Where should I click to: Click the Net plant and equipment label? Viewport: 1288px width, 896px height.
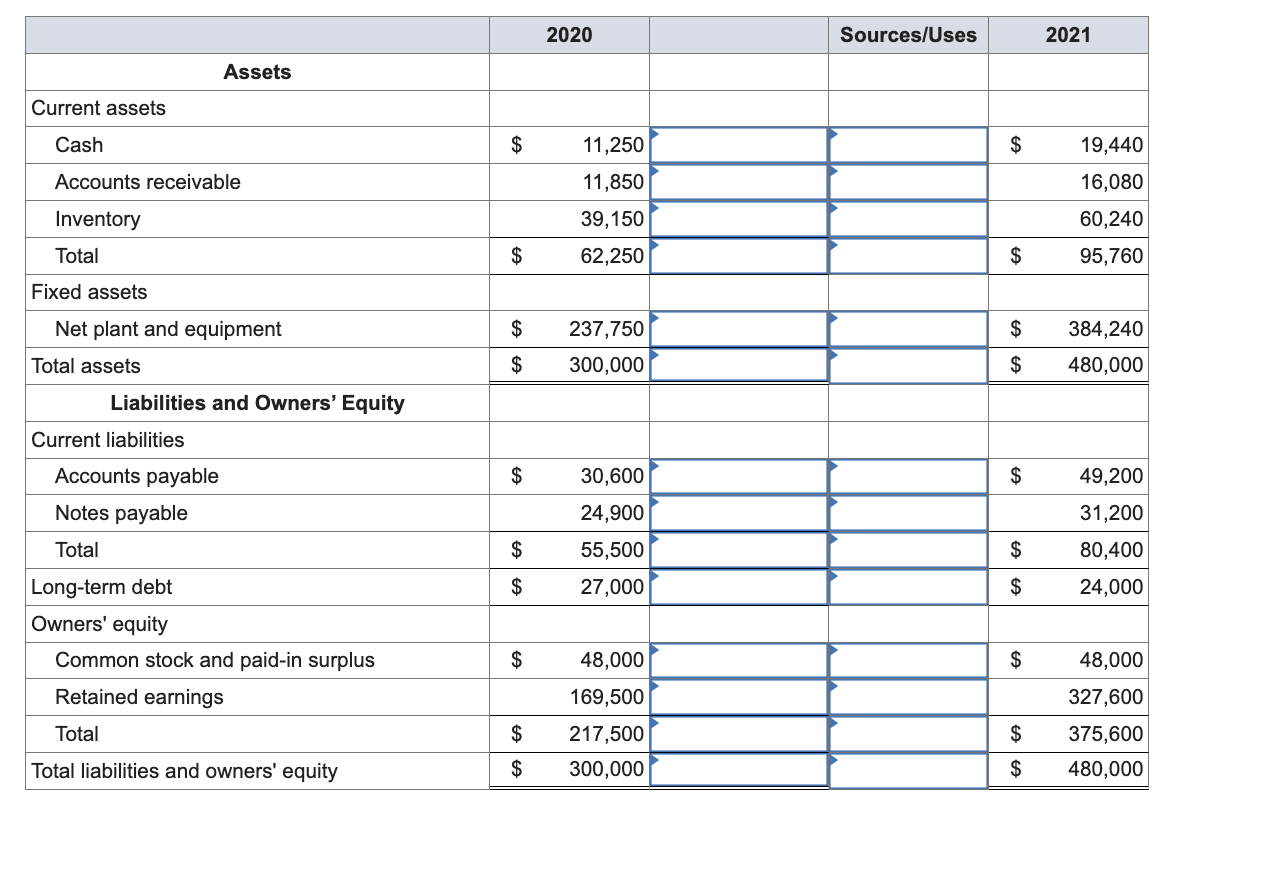coord(168,329)
